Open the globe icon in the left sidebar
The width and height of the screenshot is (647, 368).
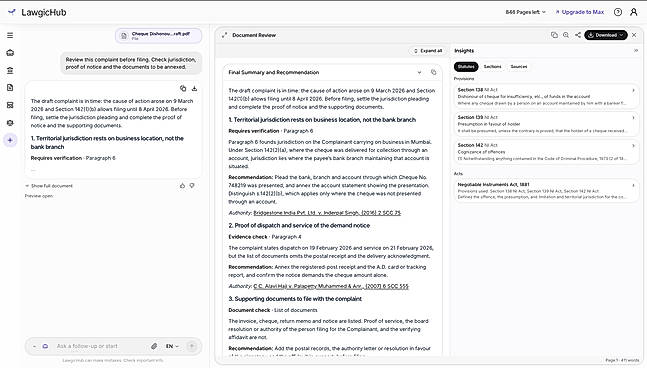point(10,123)
